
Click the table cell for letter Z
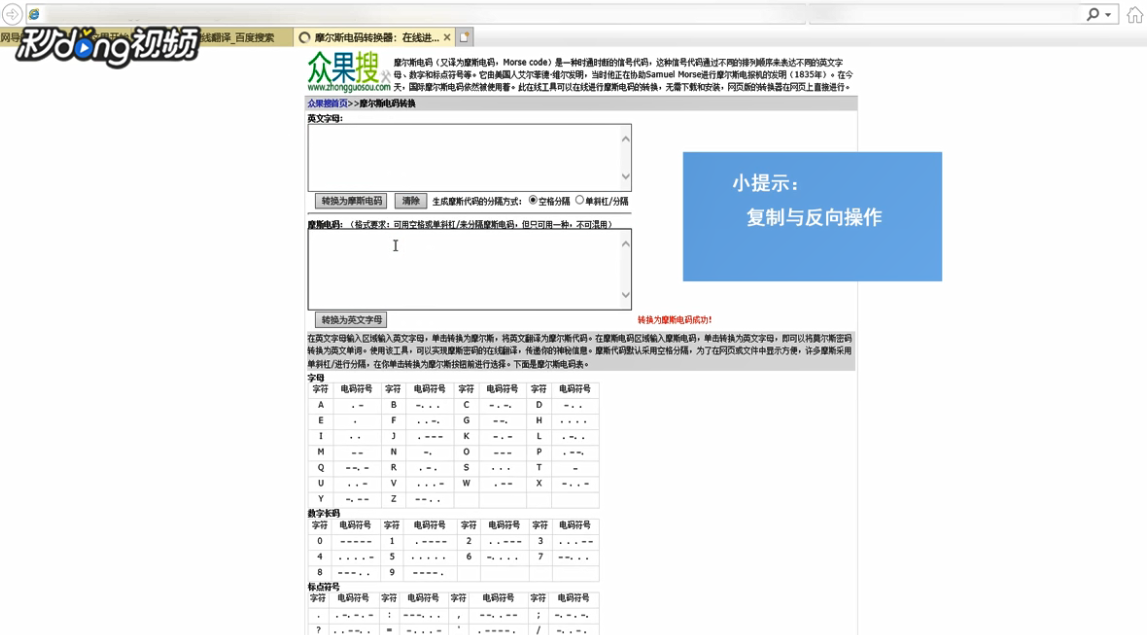393,499
